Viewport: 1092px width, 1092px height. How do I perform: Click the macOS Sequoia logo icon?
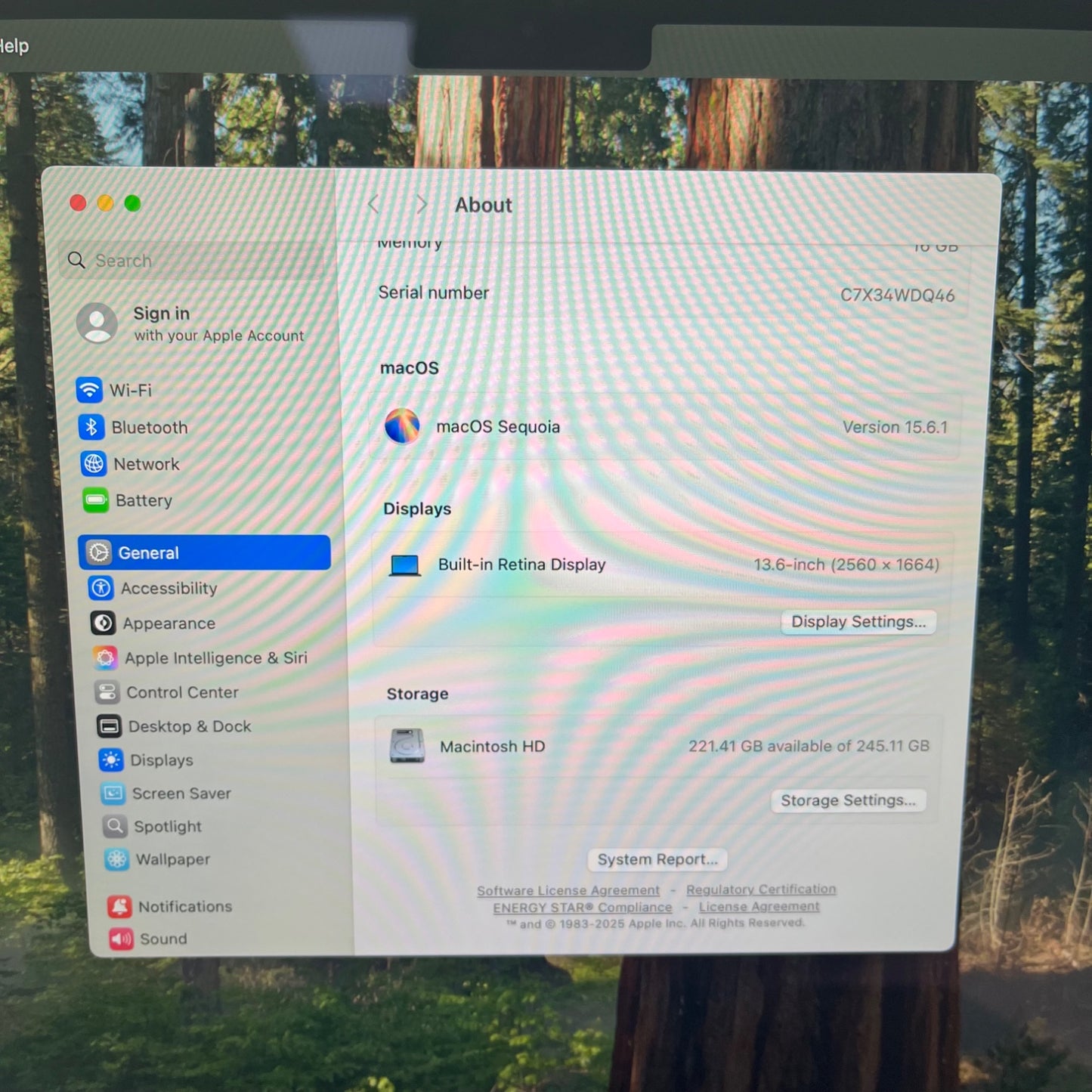[402, 426]
